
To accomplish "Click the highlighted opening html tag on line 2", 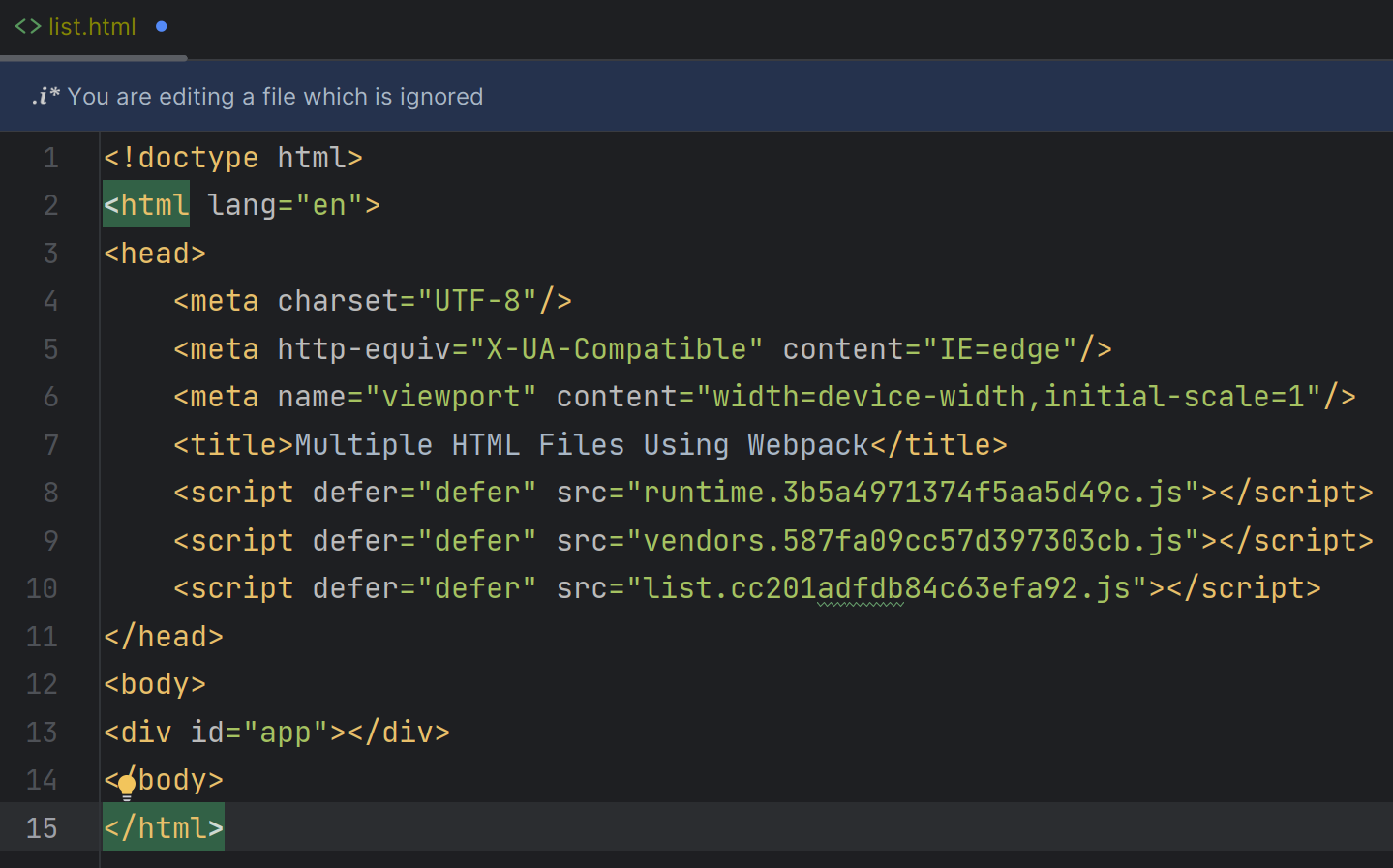I will pyautogui.click(x=147, y=205).
